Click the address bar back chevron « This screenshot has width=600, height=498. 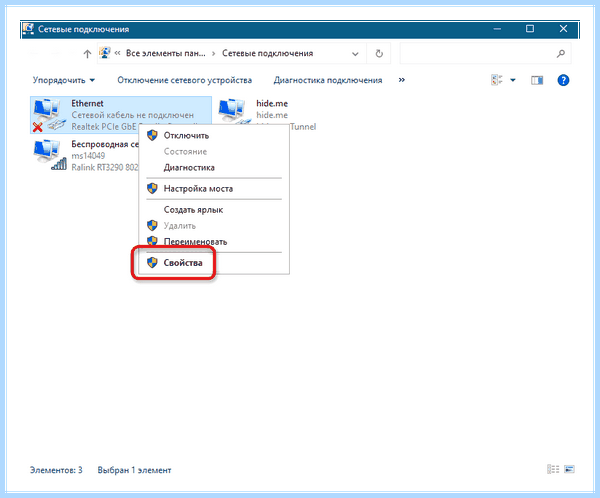point(117,53)
